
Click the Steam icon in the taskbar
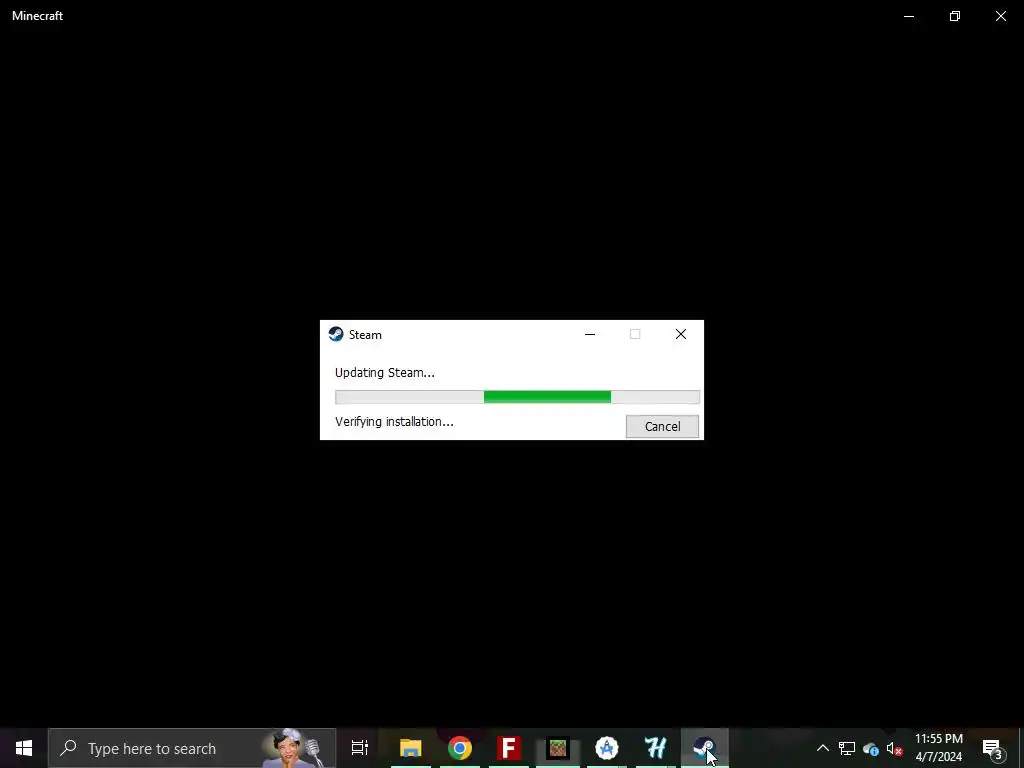click(x=705, y=748)
